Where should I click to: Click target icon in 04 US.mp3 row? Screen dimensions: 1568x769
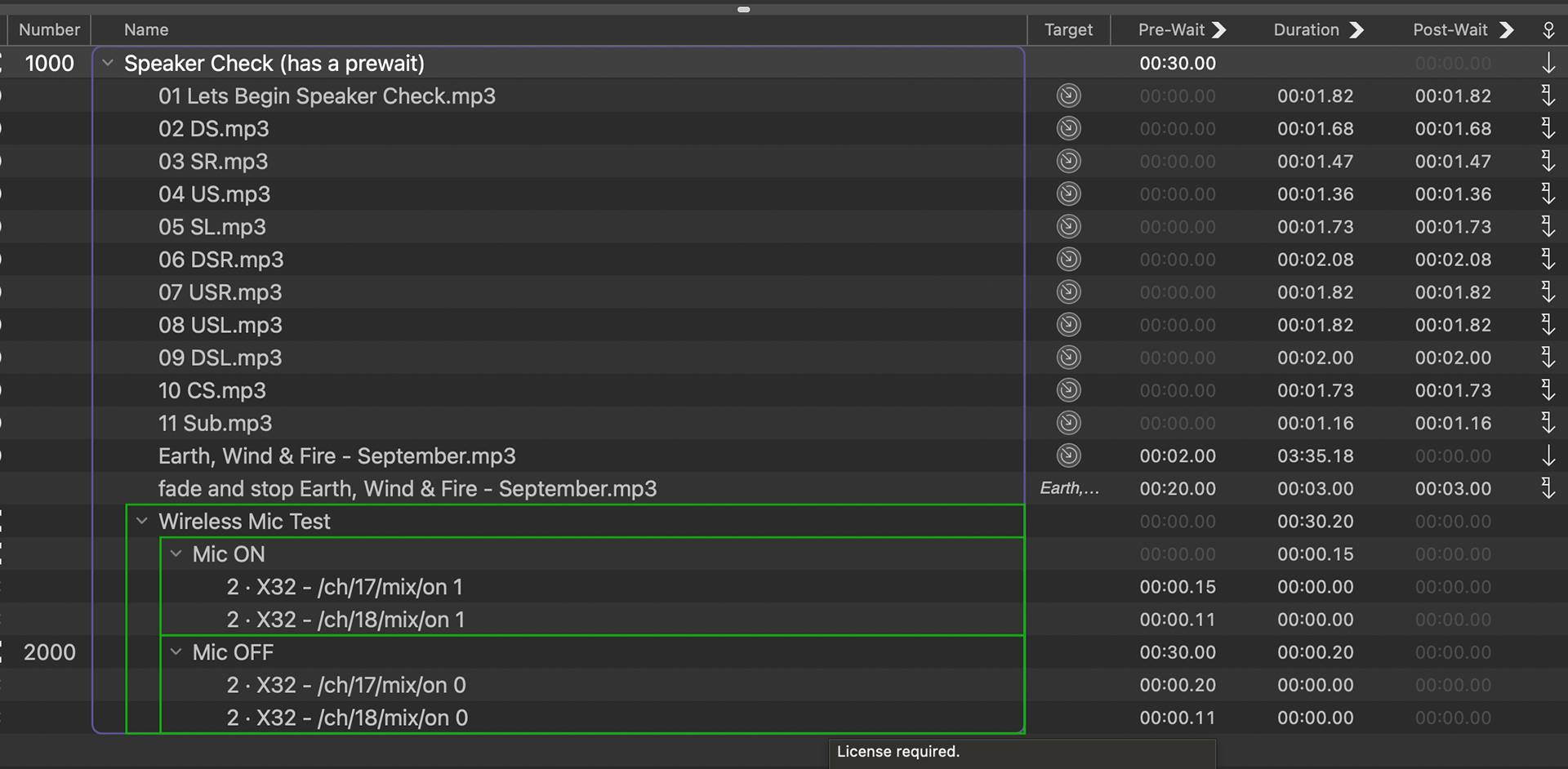(1068, 193)
